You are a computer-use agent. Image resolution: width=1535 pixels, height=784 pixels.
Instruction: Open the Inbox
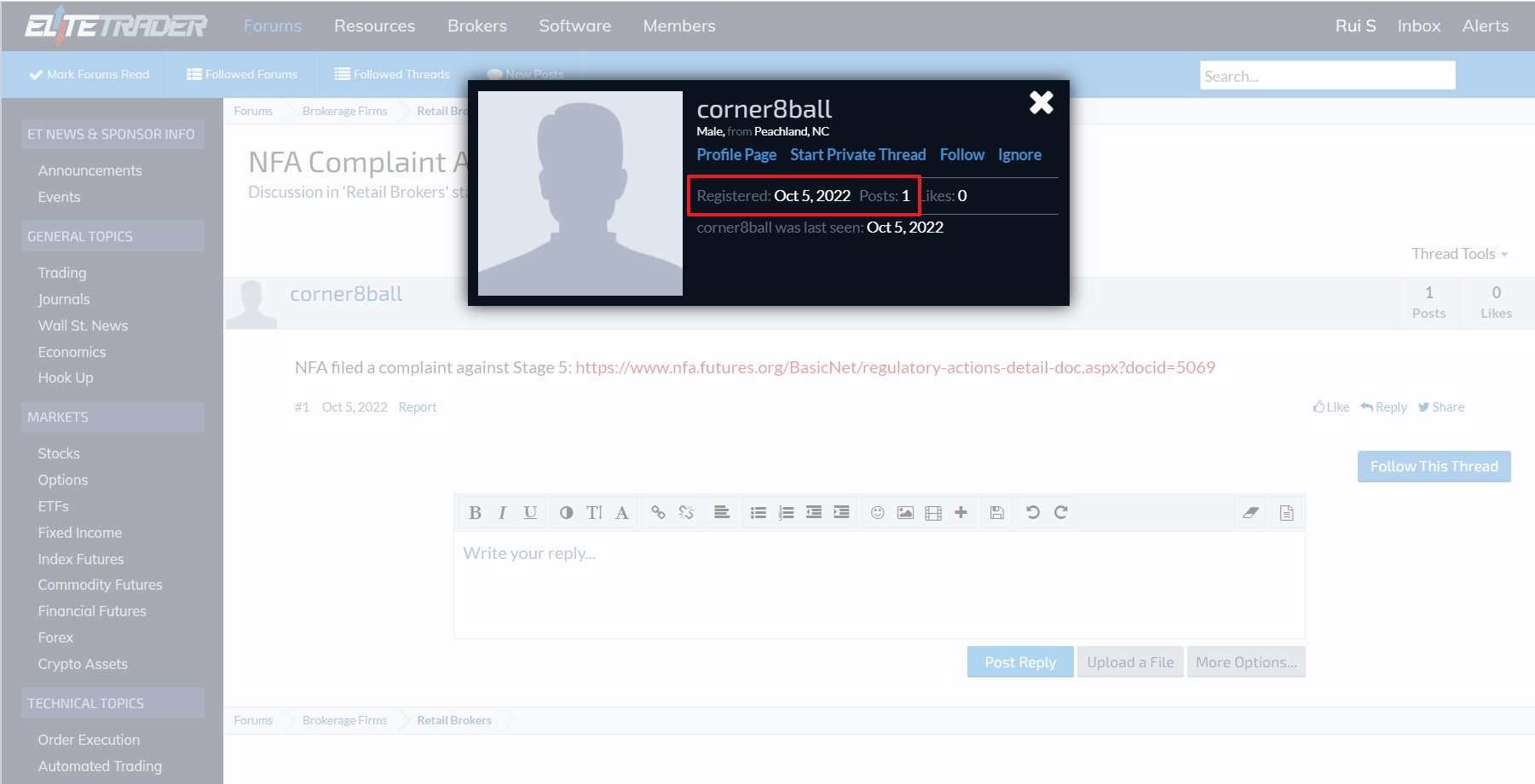point(1419,26)
